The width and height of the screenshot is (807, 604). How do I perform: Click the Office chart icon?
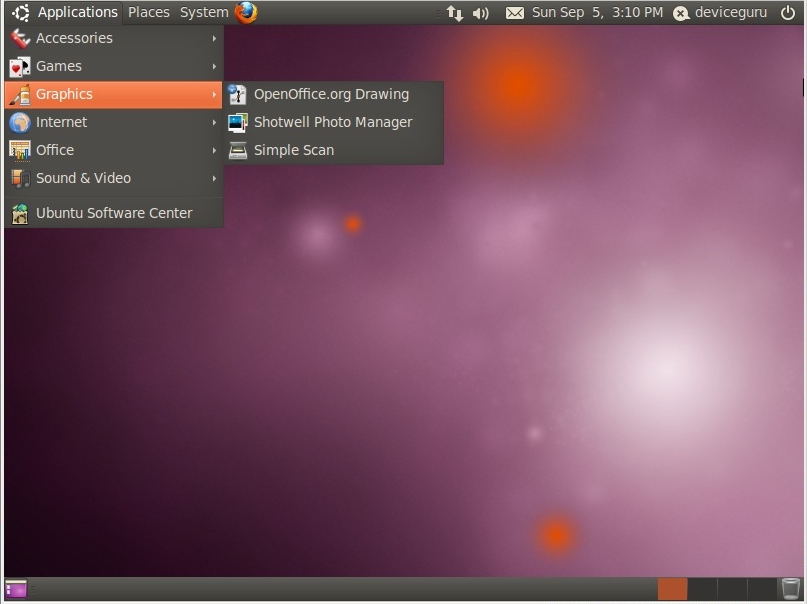click(x=20, y=151)
